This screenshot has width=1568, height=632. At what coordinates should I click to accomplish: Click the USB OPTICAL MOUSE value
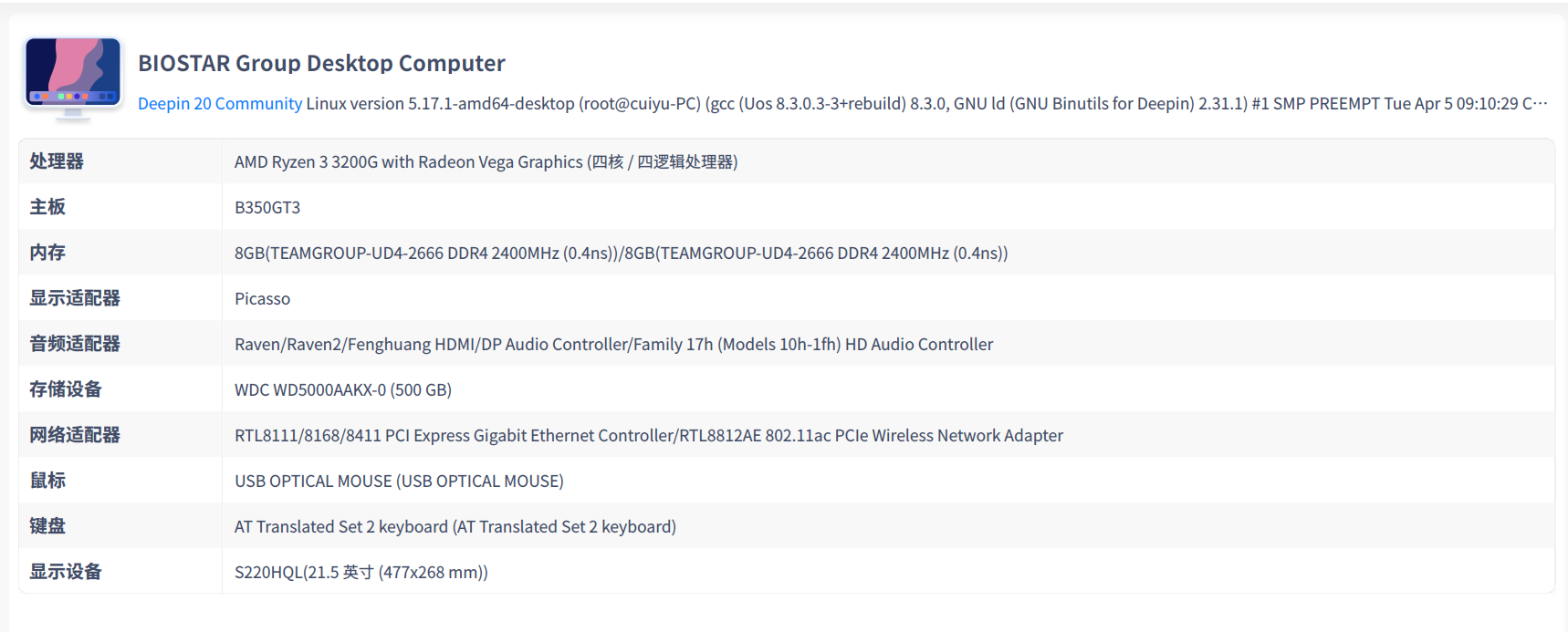[x=399, y=482]
